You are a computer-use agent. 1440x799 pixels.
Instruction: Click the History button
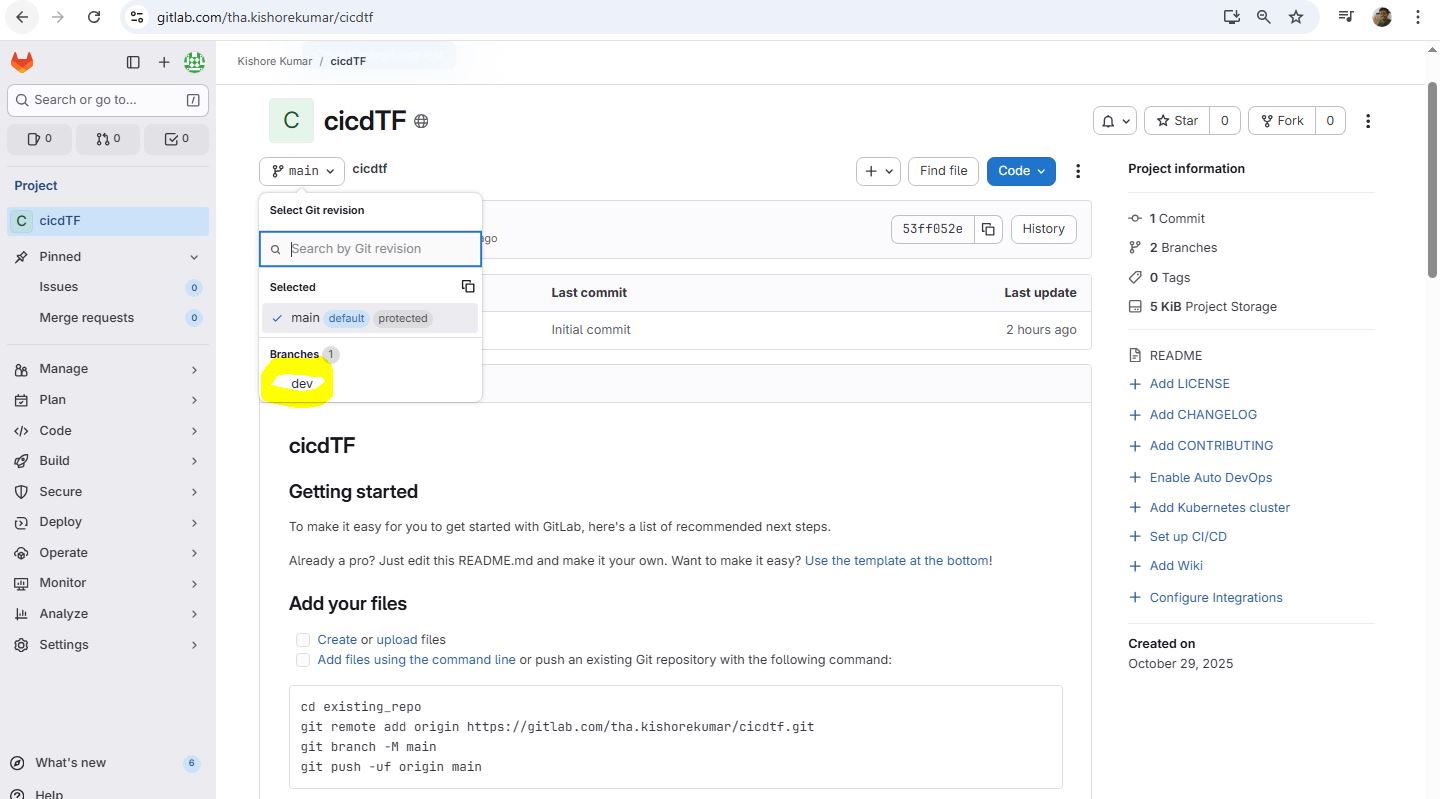click(1043, 229)
